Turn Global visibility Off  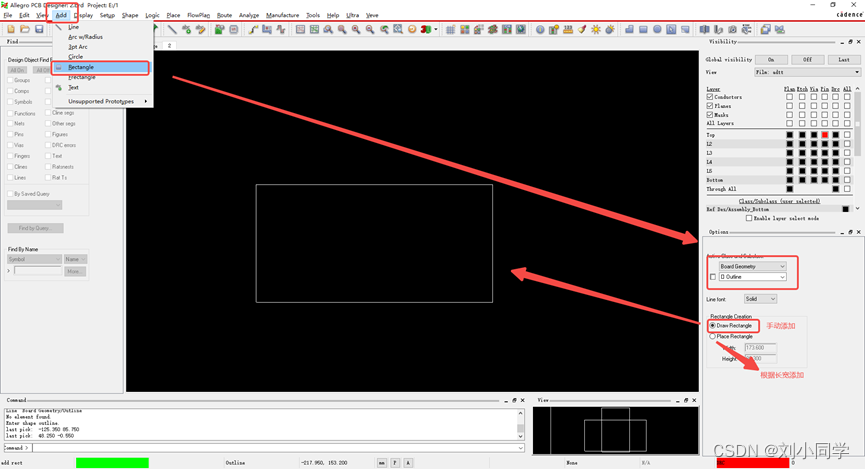807,59
